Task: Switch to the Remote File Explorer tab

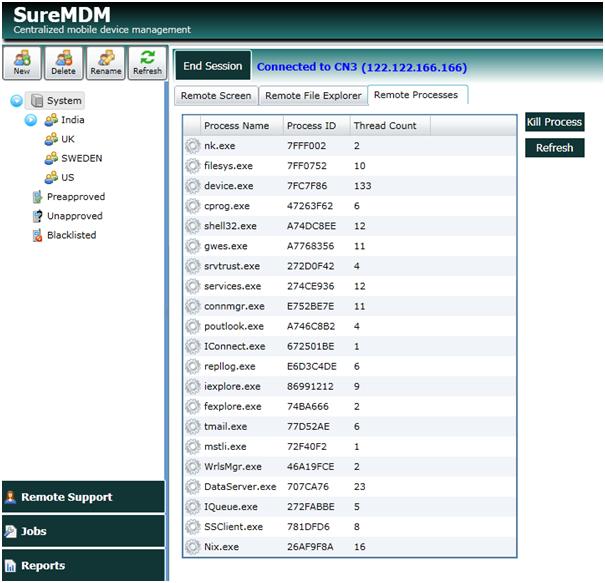Action: pyautogui.click(x=313, y=95)
